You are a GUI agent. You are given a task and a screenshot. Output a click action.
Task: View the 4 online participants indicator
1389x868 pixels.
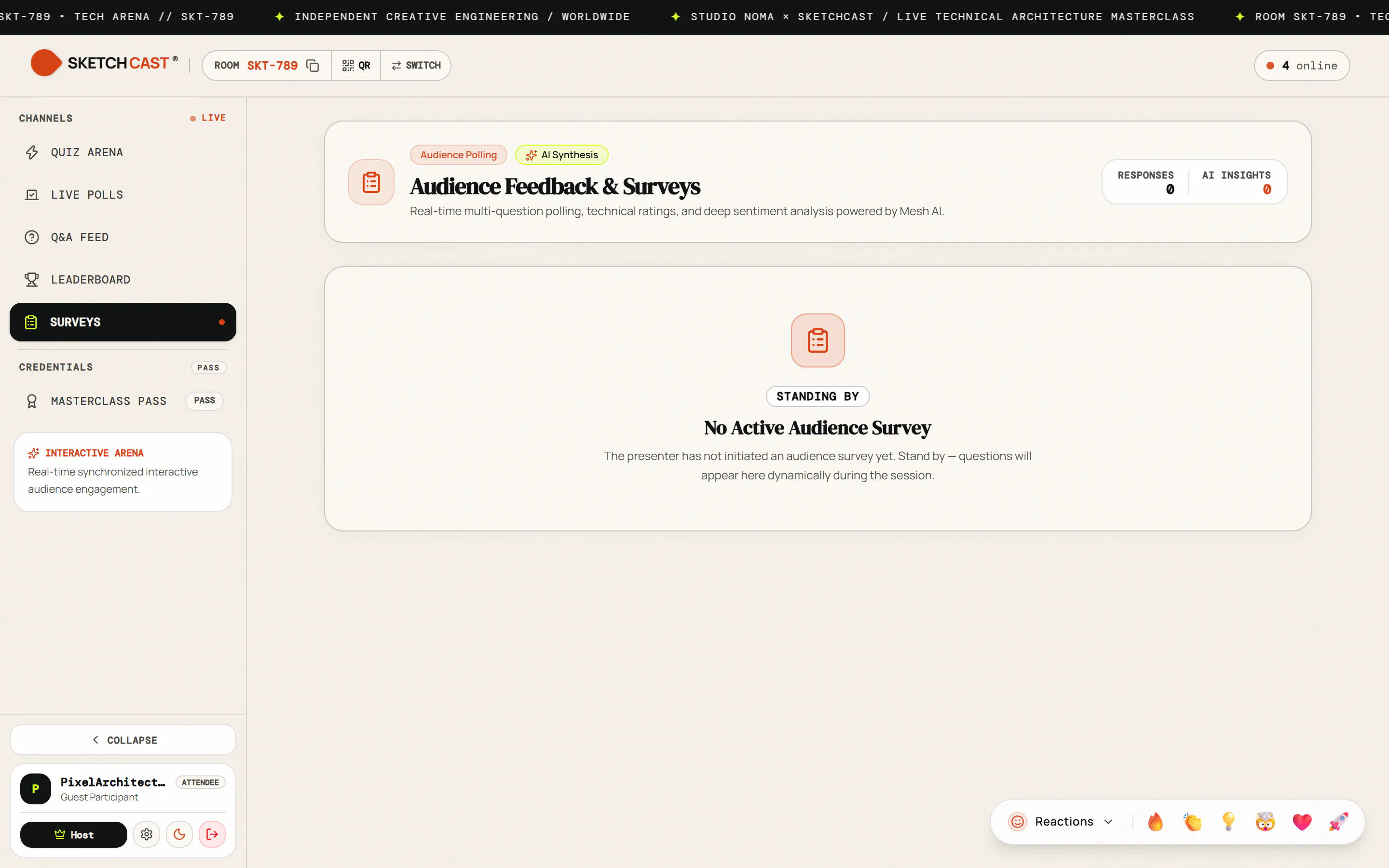[x=1302, y=66]
